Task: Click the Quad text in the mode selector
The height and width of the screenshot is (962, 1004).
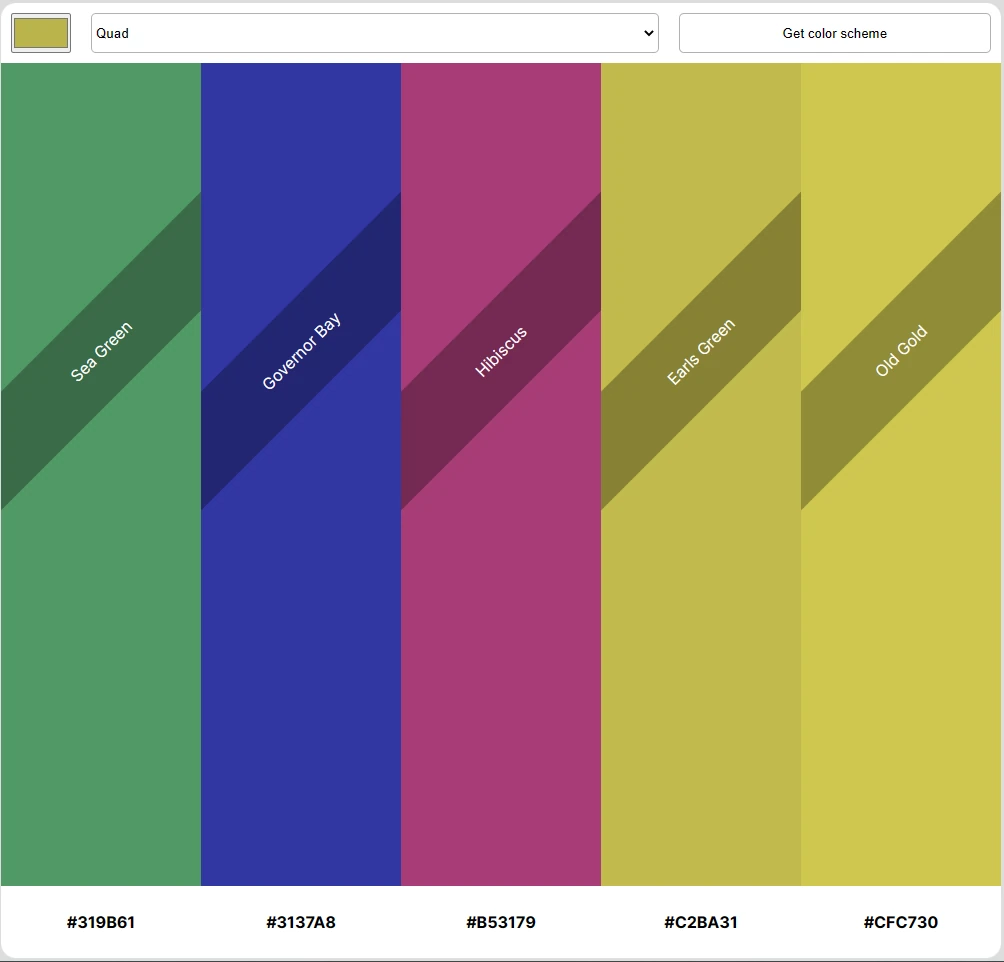Action: tap(113, 33)
